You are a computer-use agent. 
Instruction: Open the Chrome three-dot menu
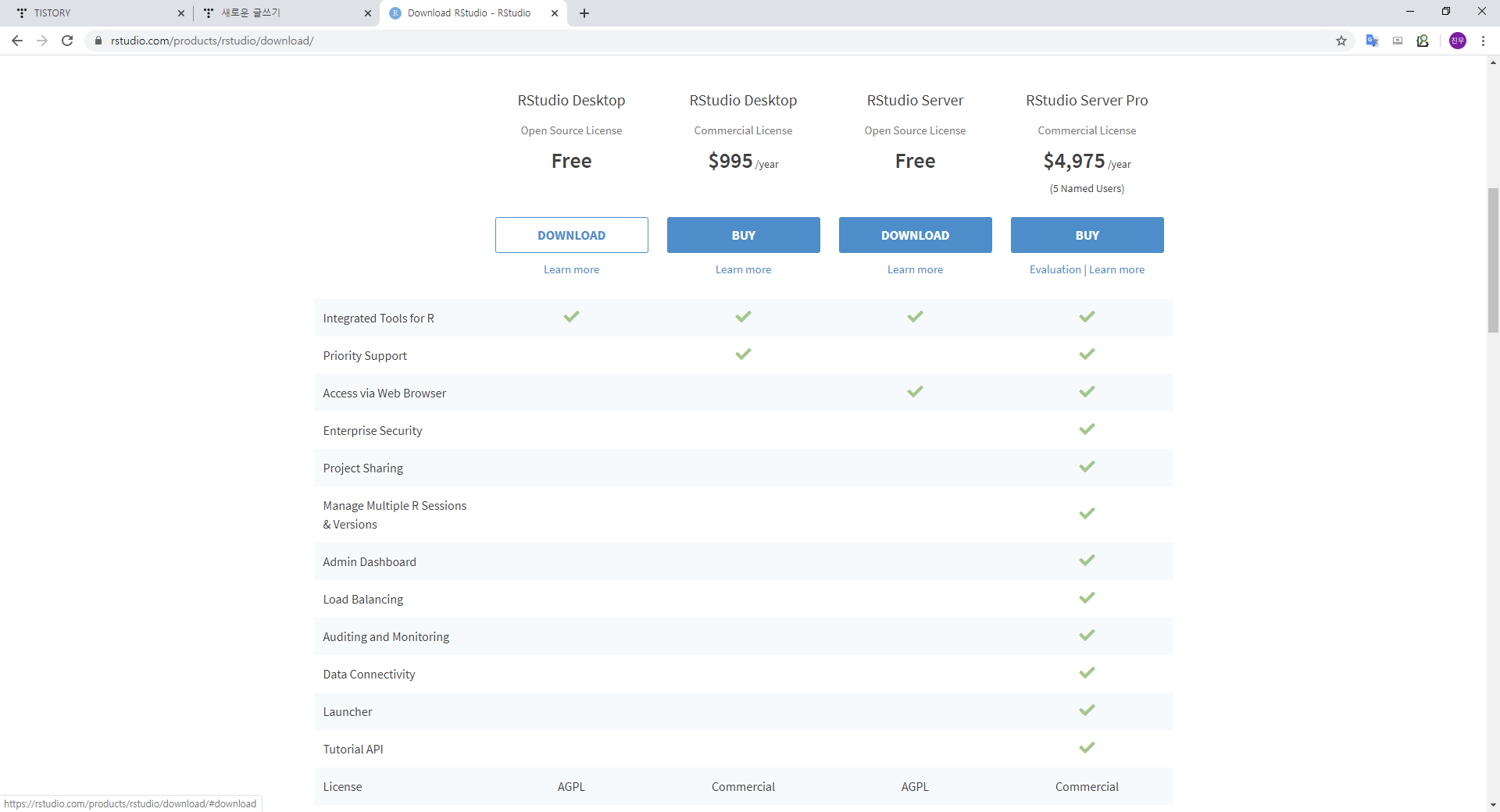coord(1483,41)
